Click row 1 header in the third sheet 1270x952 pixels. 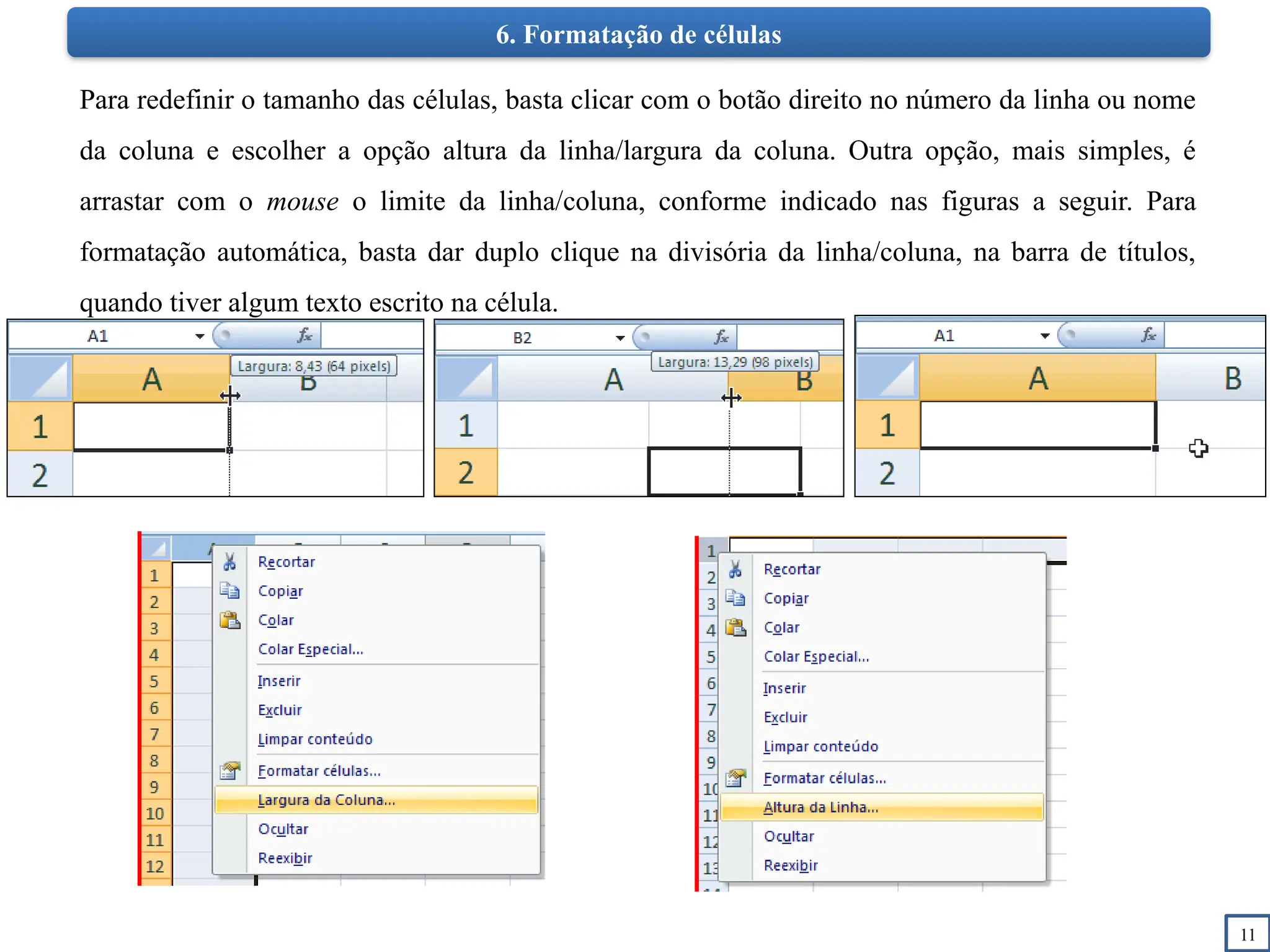[887, 425]
